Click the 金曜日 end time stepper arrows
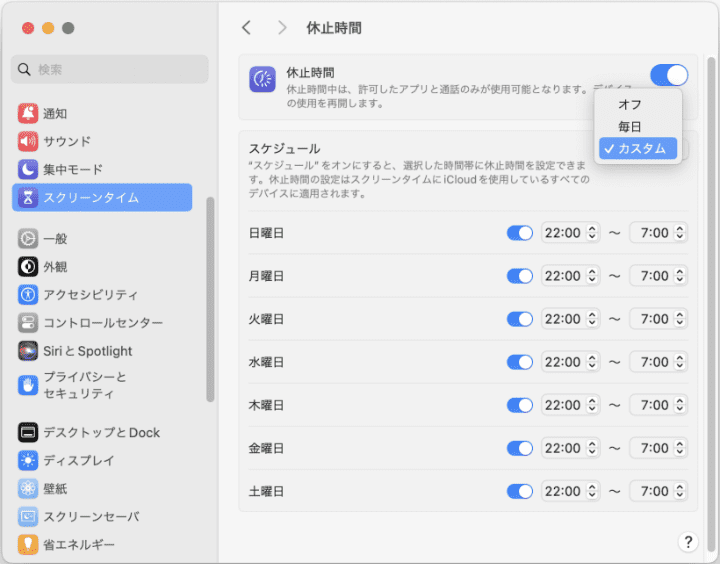This screenshot has width=720, height=564. (680, 448)
